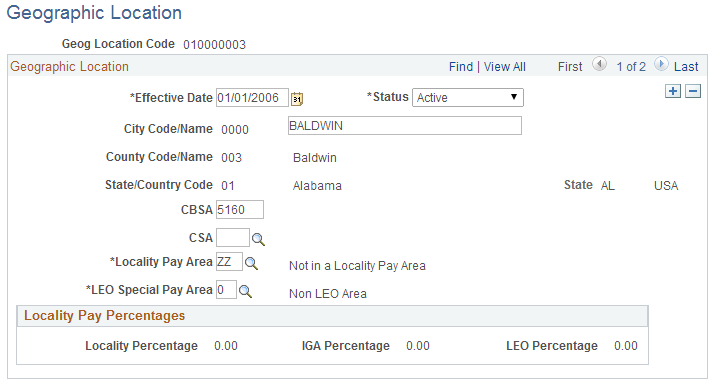
Task: Open Locality Pay Area lookup magnifier
Action: 251,263
